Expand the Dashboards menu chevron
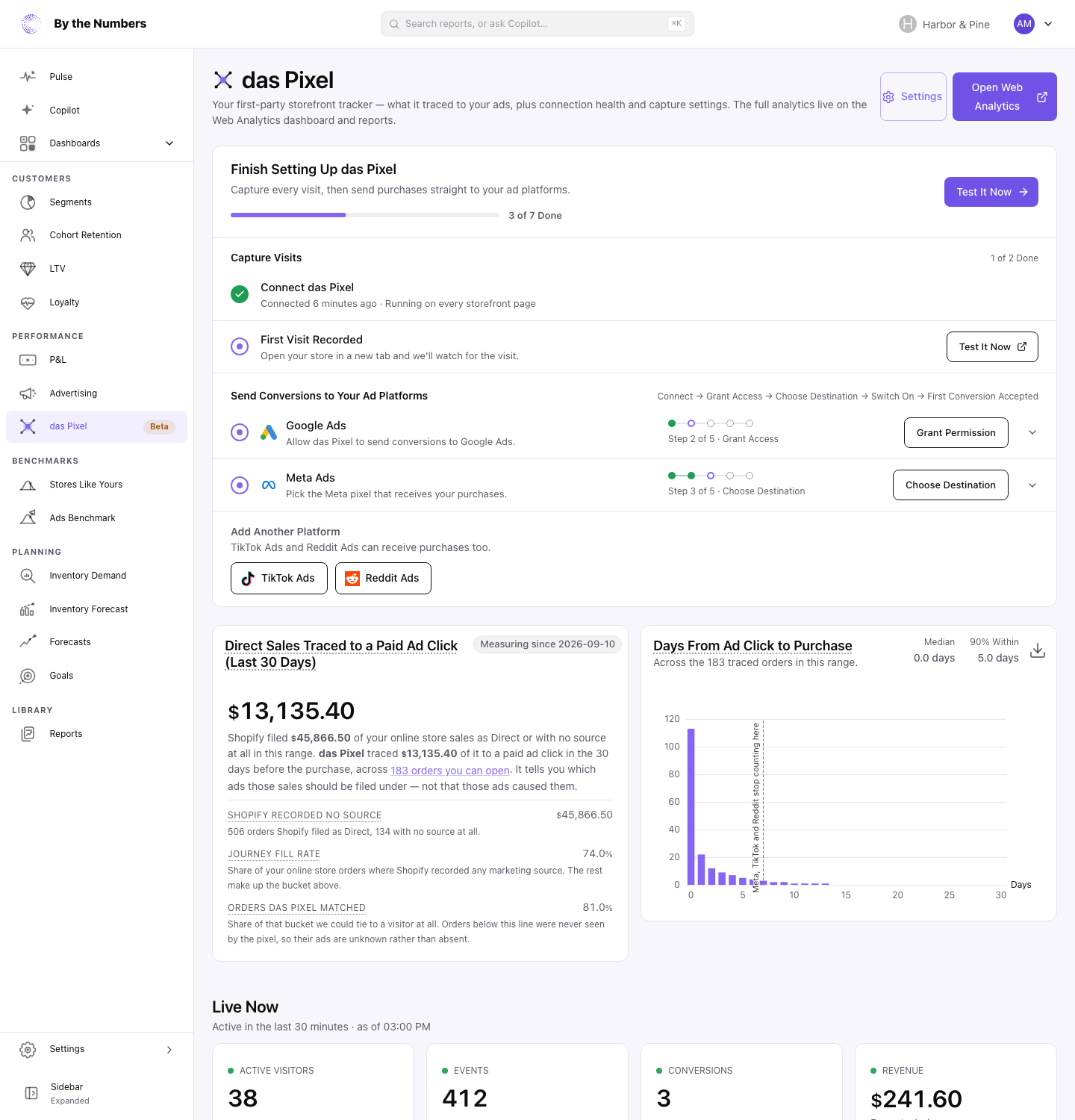The height and width of the screenshot is (1120, 1075). (x=169, y=143)
